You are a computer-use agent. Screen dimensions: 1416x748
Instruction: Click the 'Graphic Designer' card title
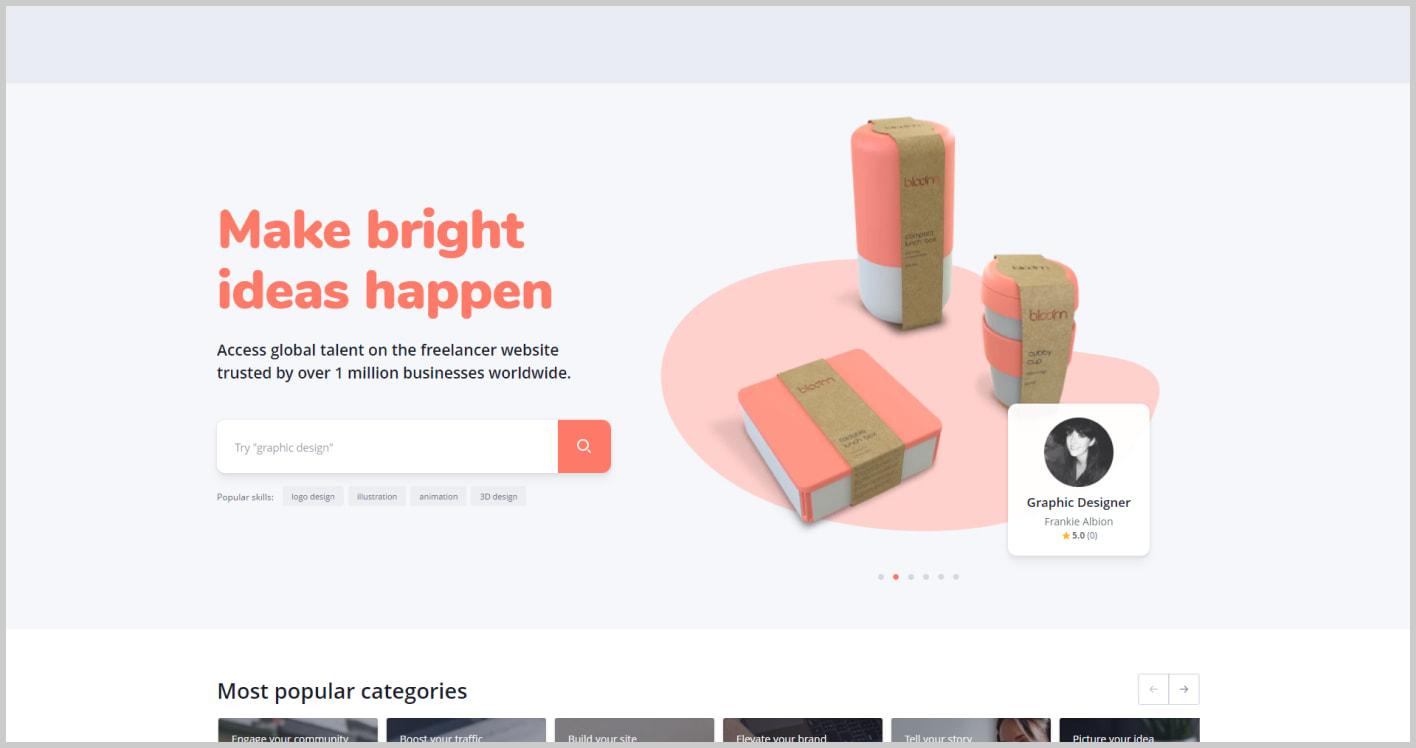[x=1079, y=503]
